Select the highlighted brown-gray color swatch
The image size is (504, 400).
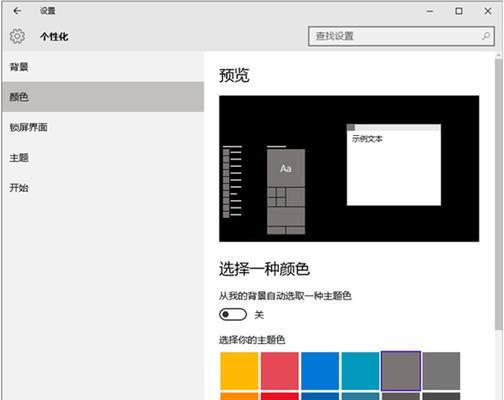point(401,371)
